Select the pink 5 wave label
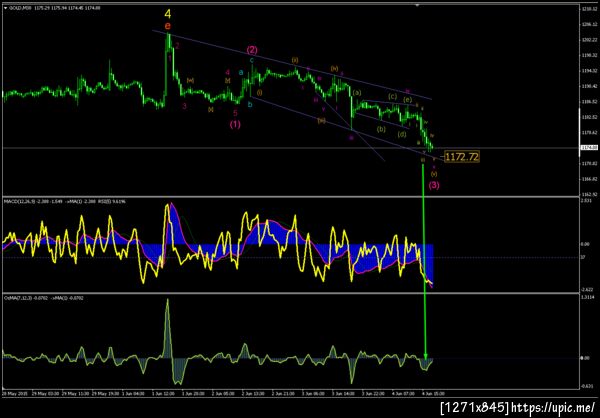This screenshot has height=418, width=600. tap(235, 113)
